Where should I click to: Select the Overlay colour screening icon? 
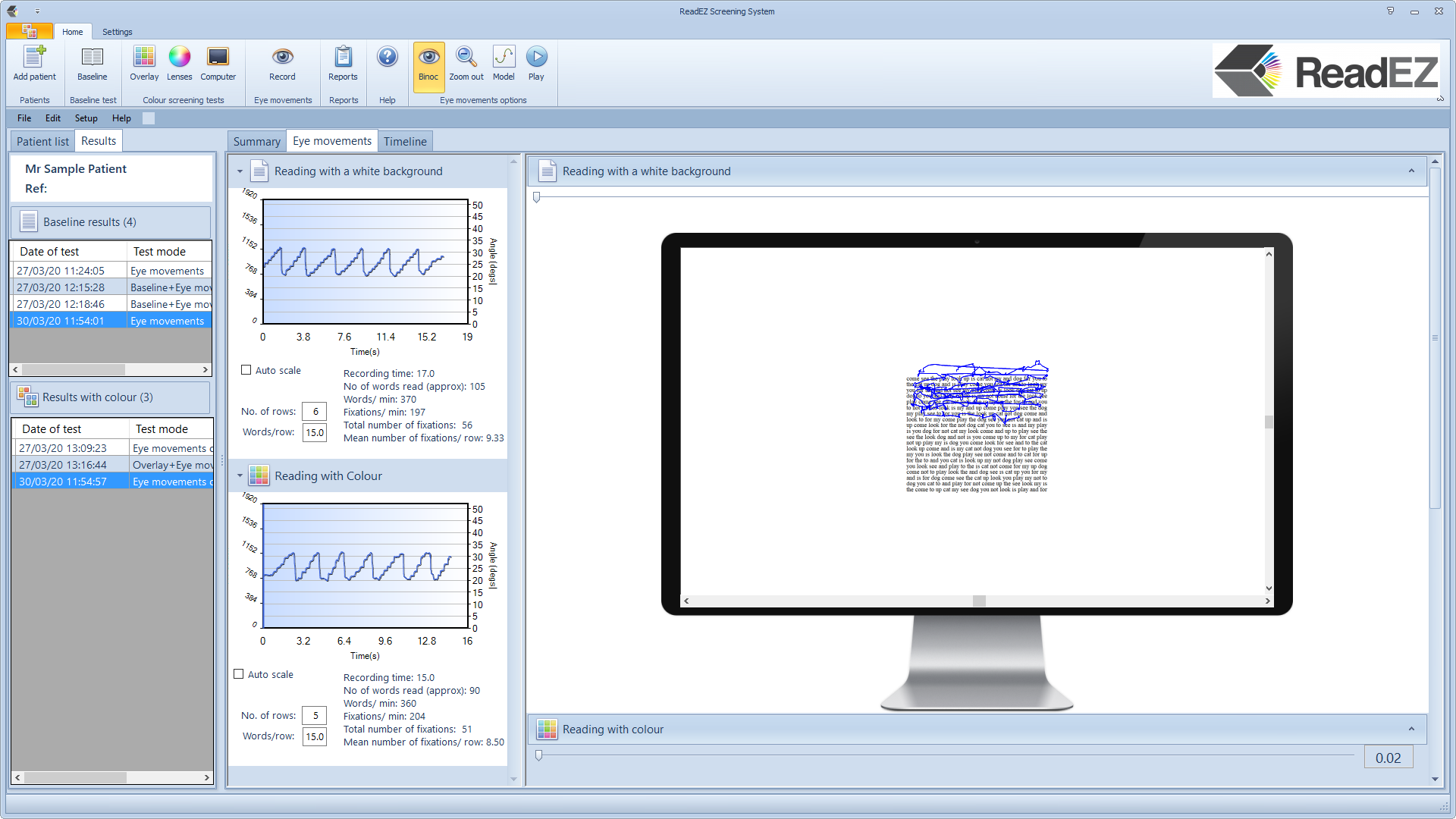click(x=144, y=58)
